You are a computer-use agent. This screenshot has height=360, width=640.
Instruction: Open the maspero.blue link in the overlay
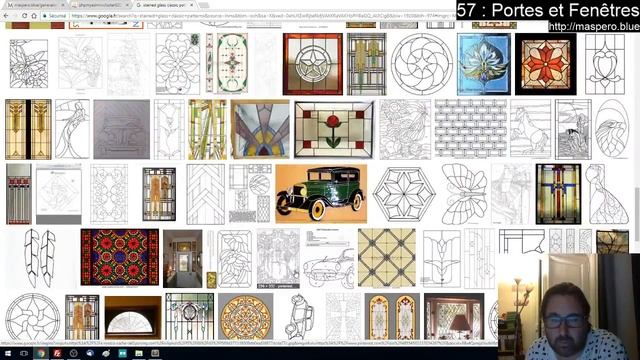coord(594,27)
